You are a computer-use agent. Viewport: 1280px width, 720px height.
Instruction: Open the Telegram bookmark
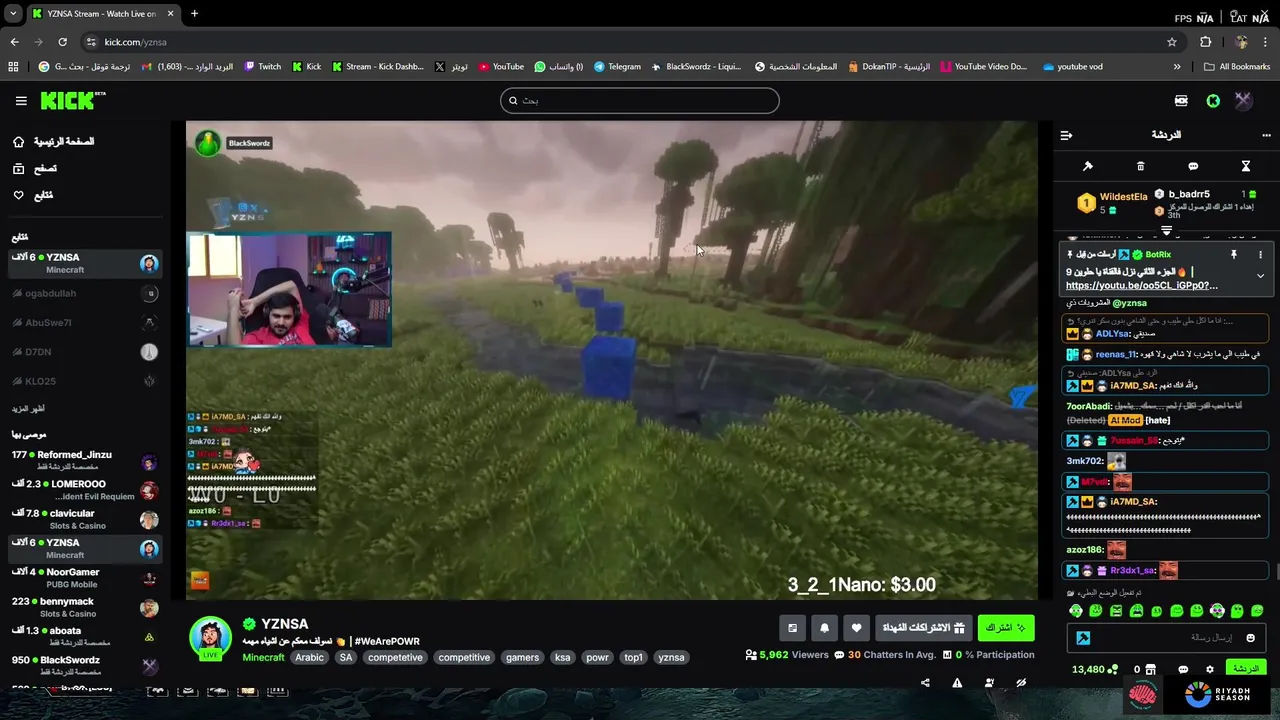(x=617, y=67)
